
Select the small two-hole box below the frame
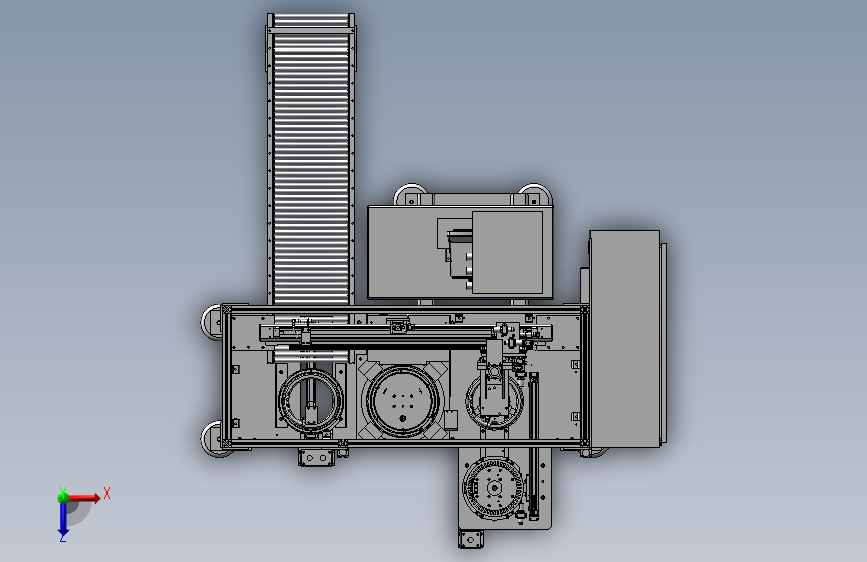coord(316,457)
